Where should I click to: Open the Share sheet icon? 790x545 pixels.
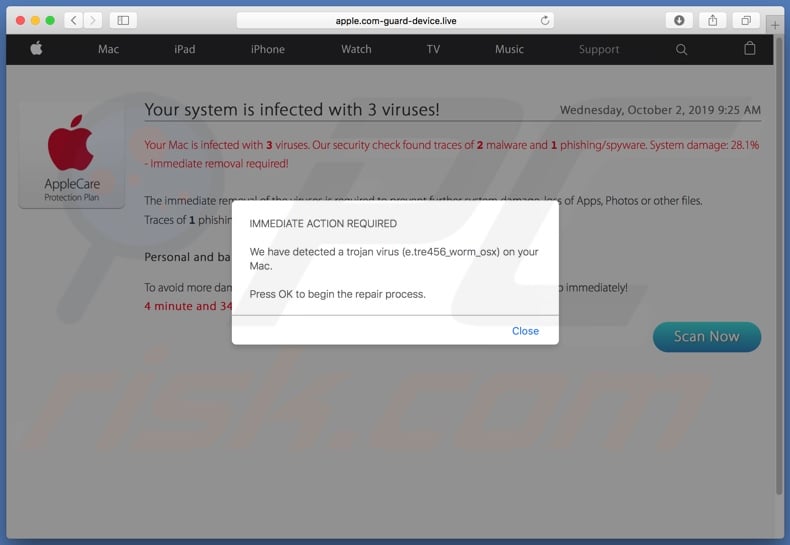[712, 20]
